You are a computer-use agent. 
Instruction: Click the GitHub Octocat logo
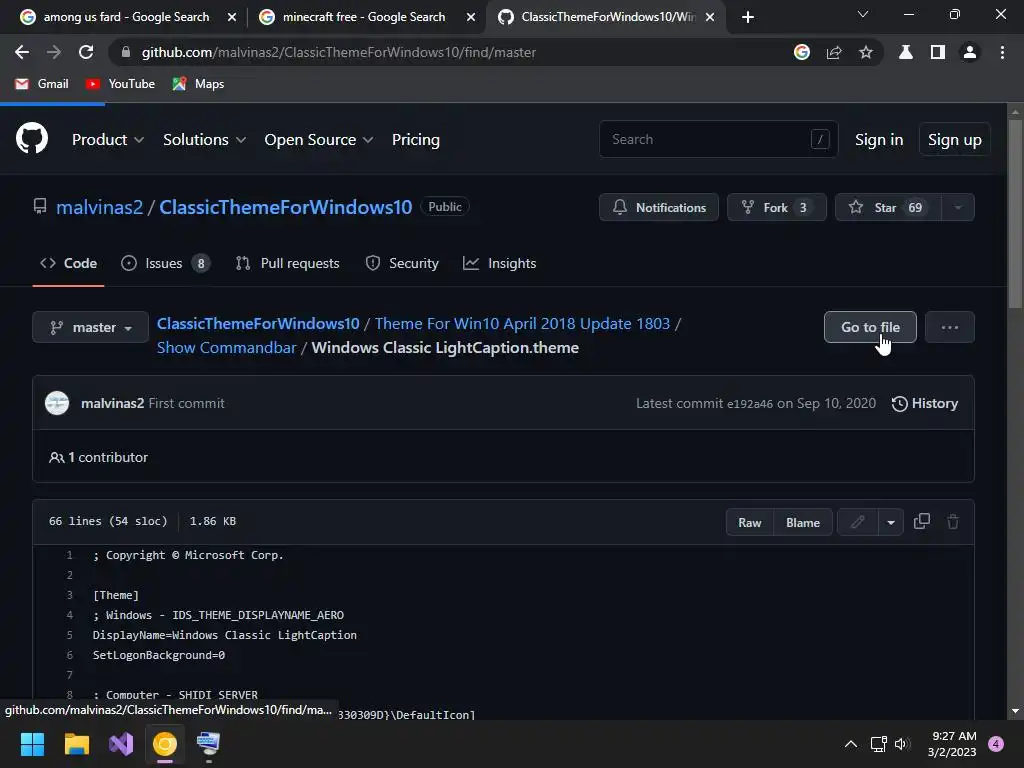[x=32, y=138]
